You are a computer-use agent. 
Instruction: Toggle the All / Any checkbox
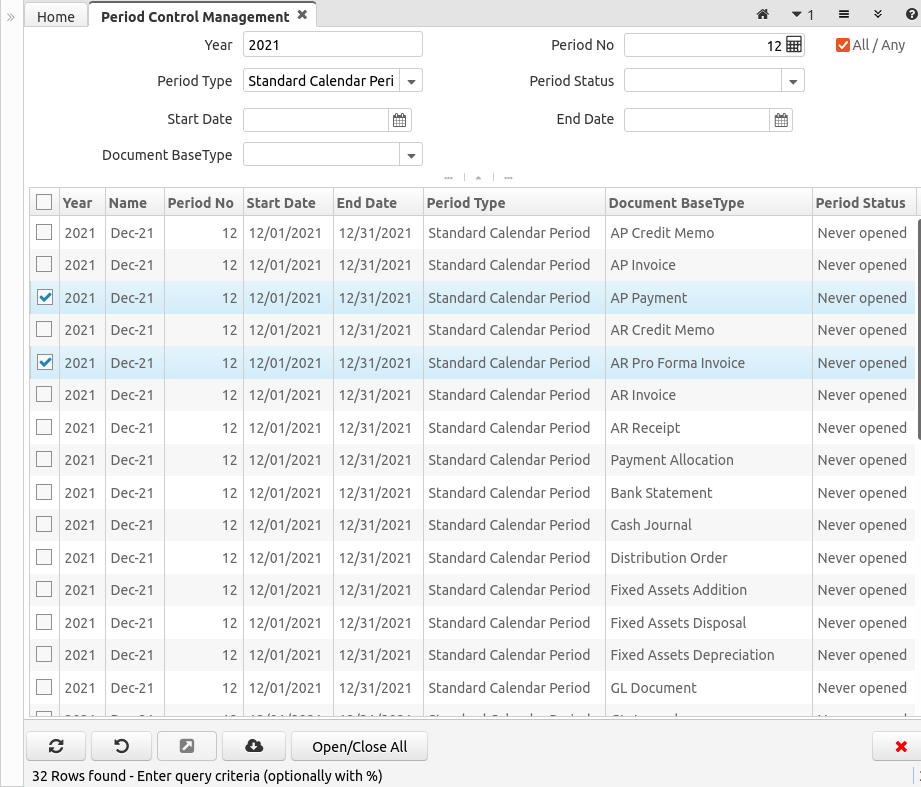[843, 45]
